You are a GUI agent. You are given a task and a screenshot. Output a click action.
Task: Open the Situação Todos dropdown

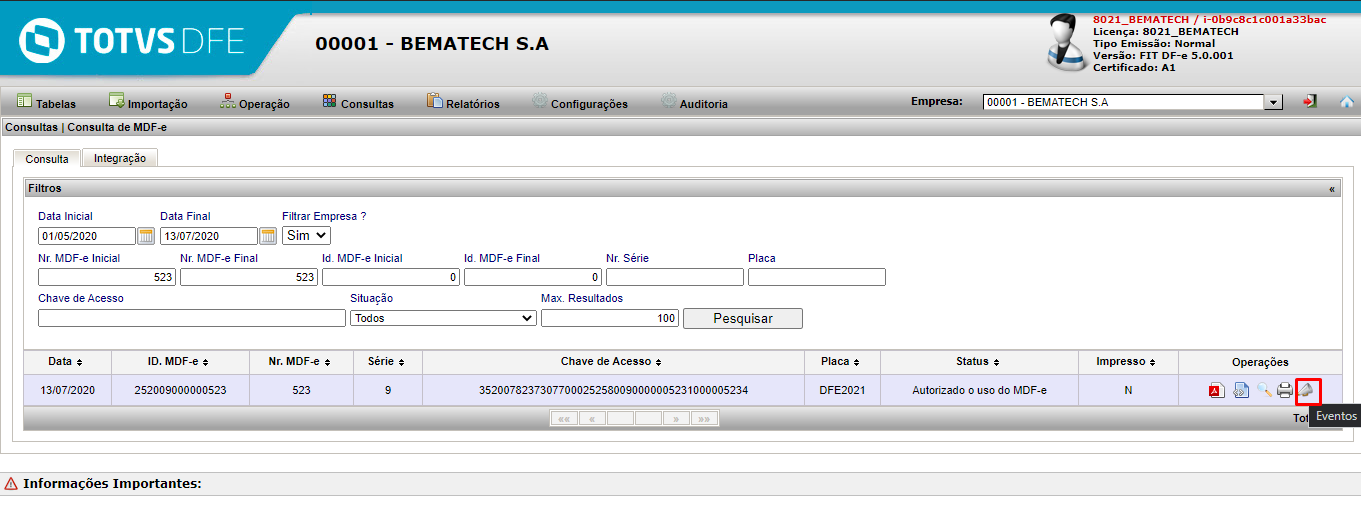[443, 318]
